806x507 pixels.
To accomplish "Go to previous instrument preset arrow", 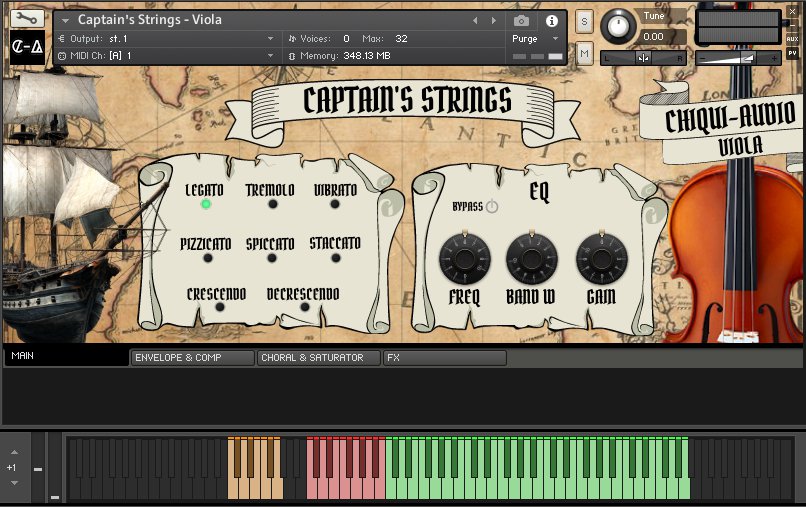I will coord(476,20).
